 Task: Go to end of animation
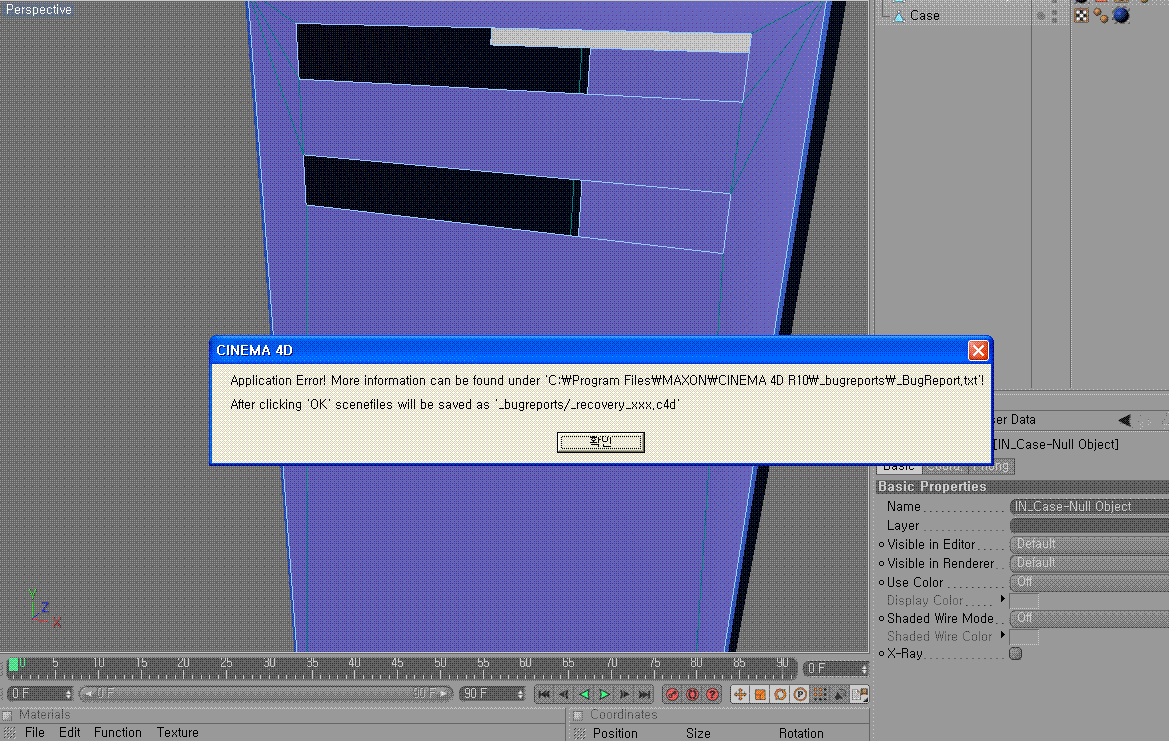645,695
